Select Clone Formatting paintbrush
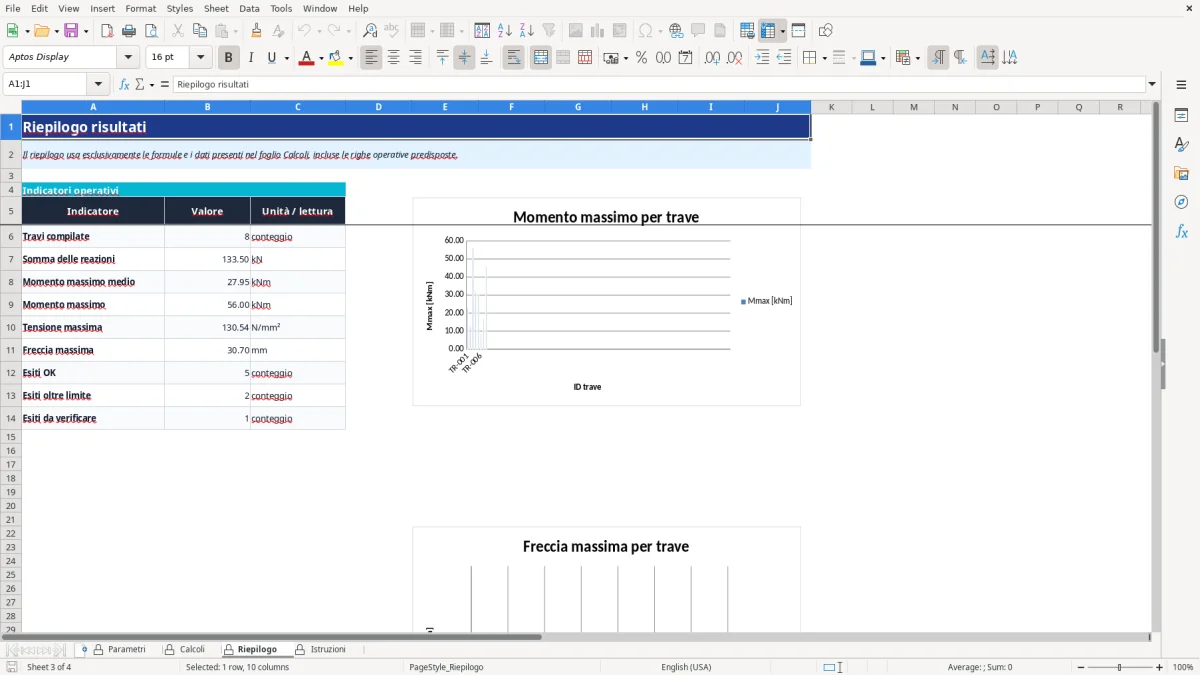 click(257, 31)
